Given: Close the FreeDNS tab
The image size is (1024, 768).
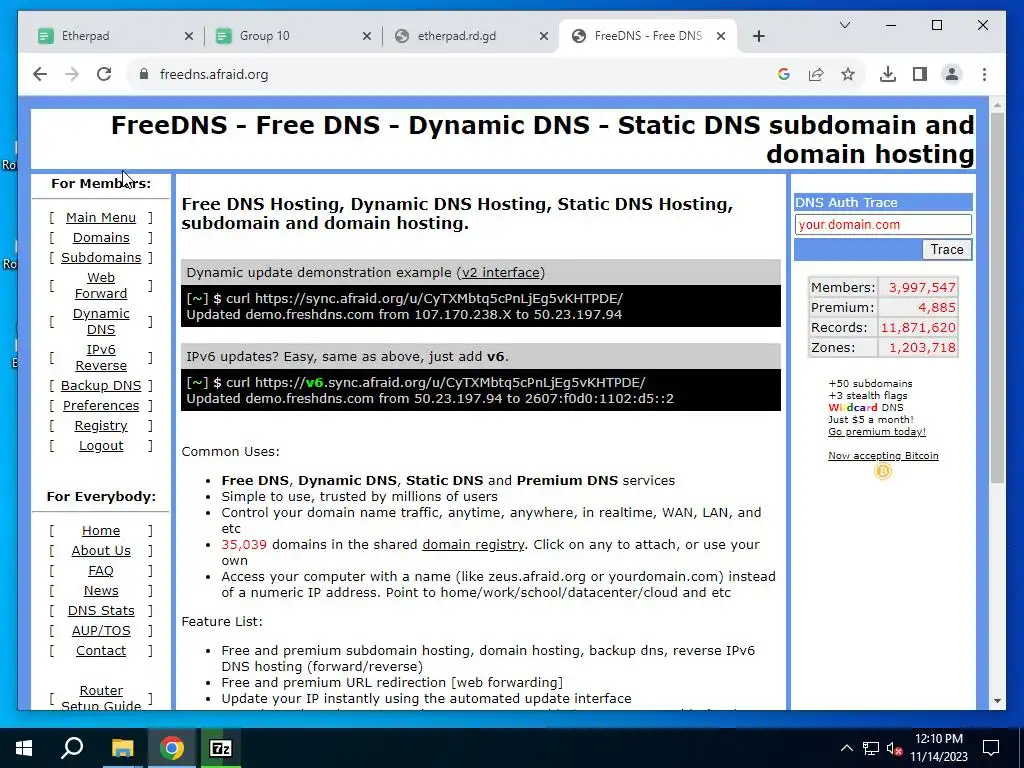Looking at the screenshot, I should coord(721,36).
